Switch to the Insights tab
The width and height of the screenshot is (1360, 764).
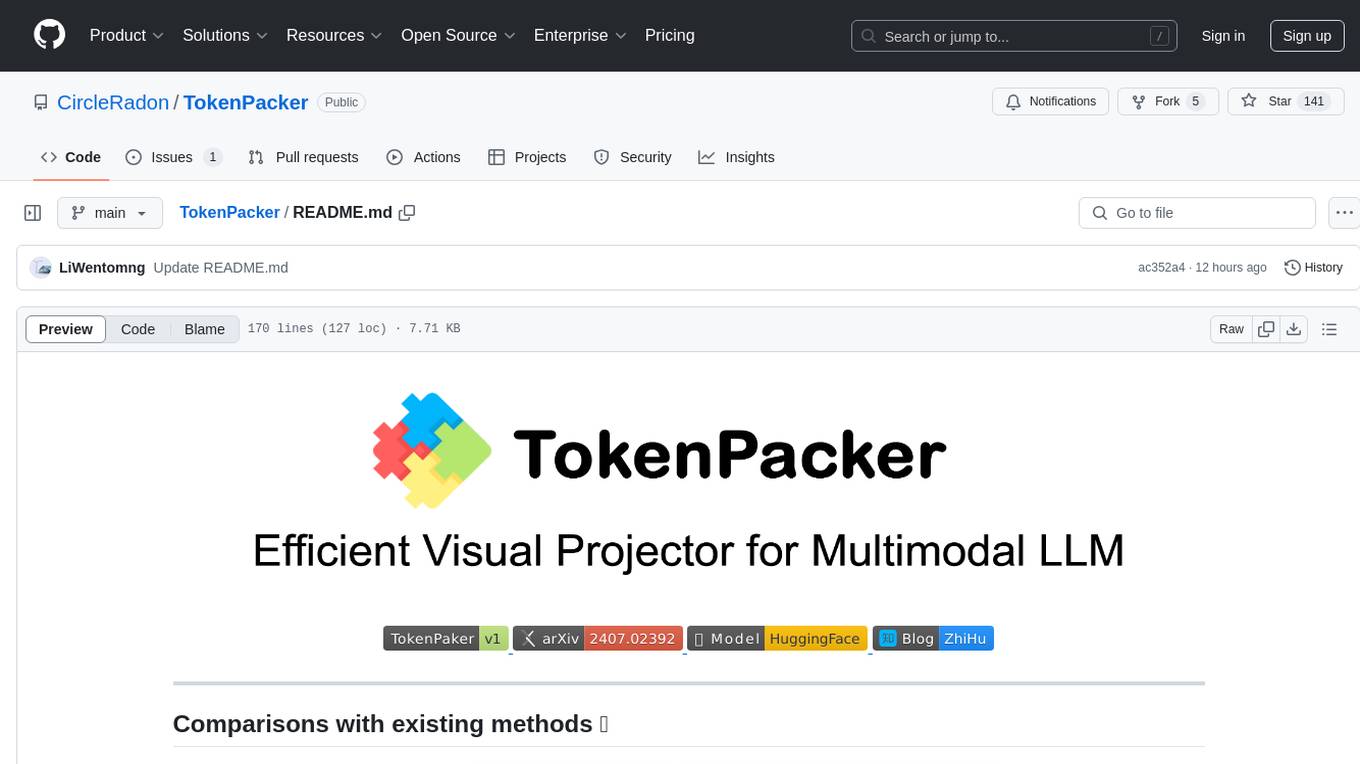736,157
